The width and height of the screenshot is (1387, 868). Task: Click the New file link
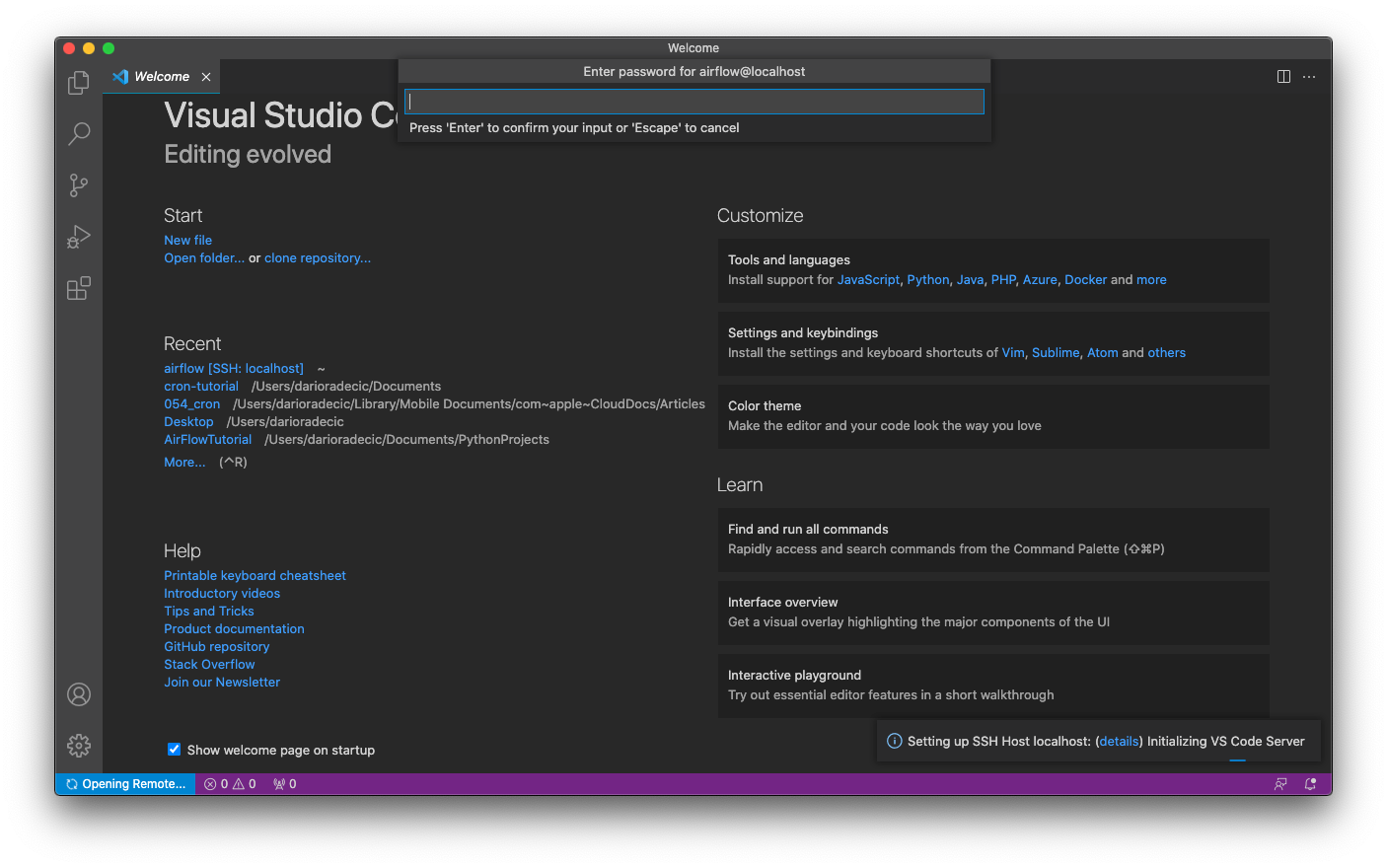pyautogui.click(x=187, y=240)
